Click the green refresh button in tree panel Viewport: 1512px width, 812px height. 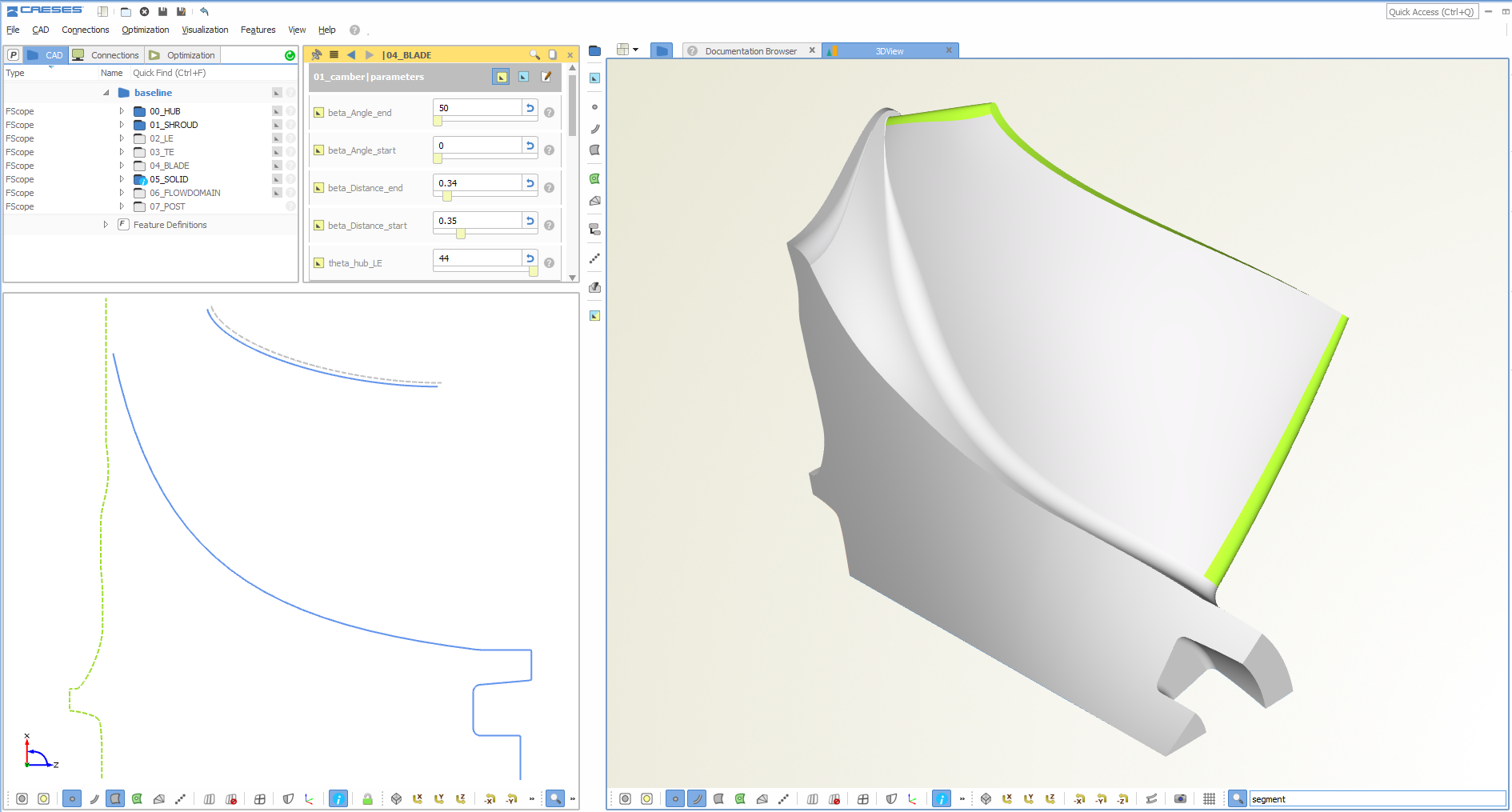(290, 55)
